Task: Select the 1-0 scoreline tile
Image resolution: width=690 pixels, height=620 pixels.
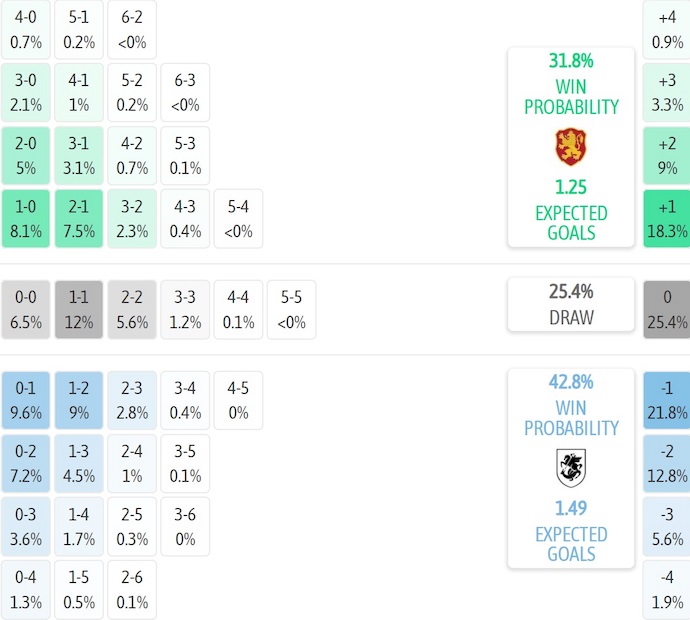Action: (x=26, y=219)
